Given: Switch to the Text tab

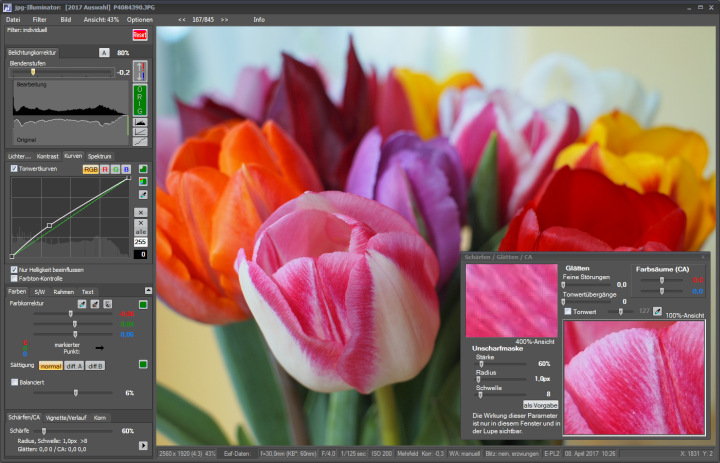Looking at the screenshot, I should (87, 292).
